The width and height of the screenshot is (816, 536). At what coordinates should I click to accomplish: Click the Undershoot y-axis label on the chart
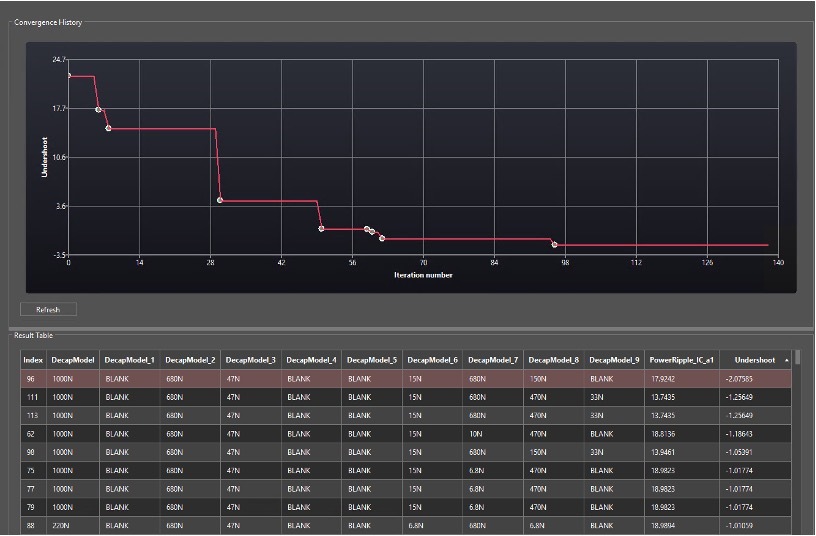[44, 157]
